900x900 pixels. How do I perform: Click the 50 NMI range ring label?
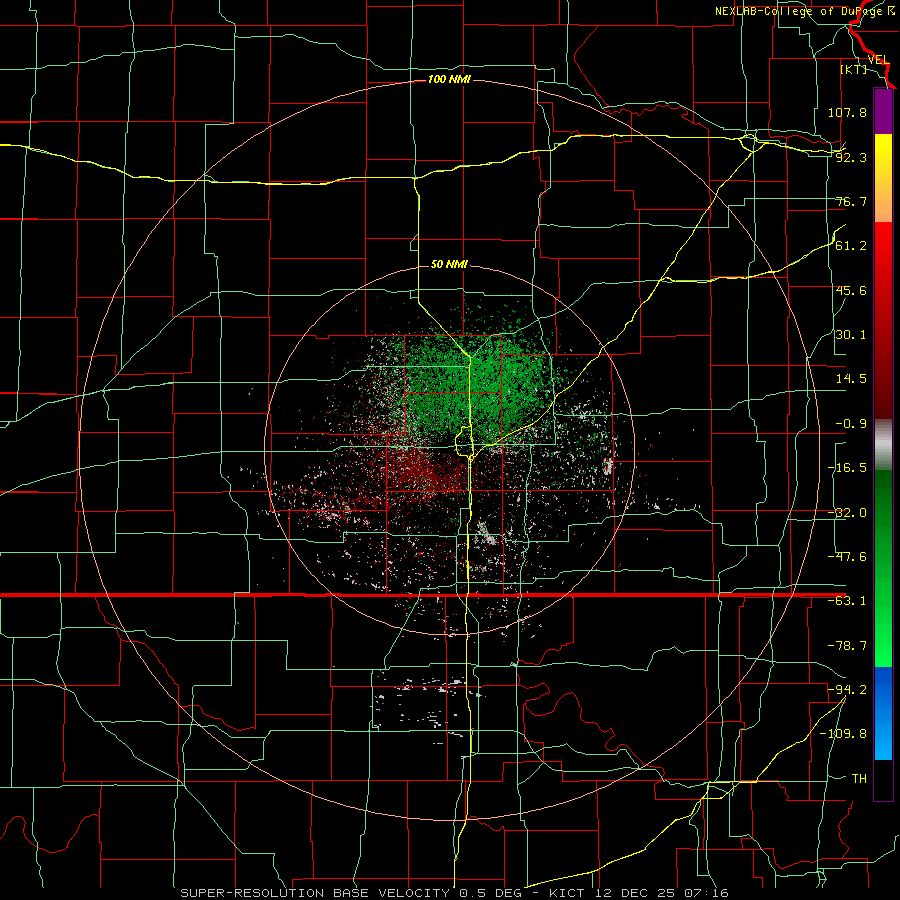(x=449, y=264)
